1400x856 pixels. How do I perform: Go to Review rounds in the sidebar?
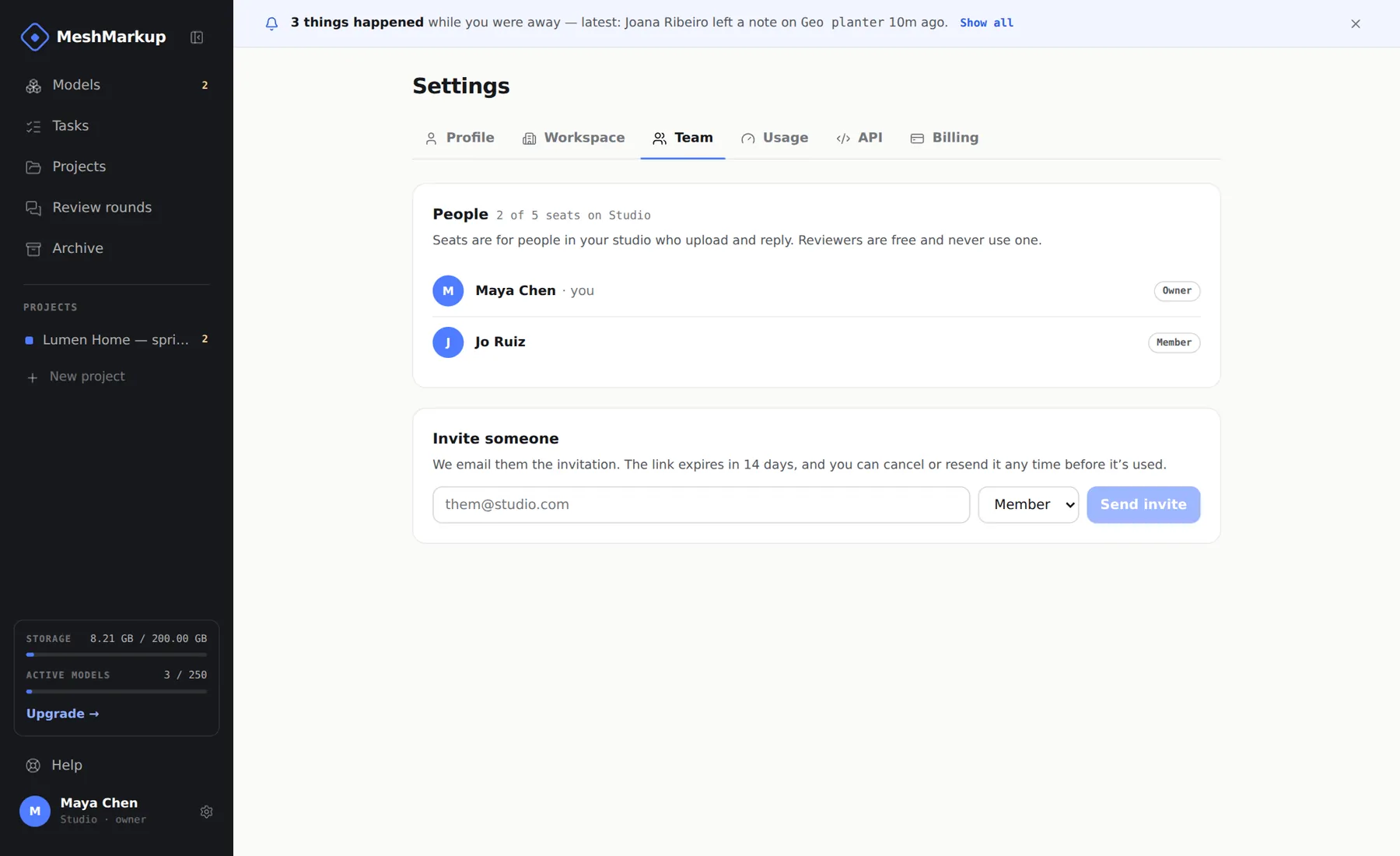click(117, 208)
